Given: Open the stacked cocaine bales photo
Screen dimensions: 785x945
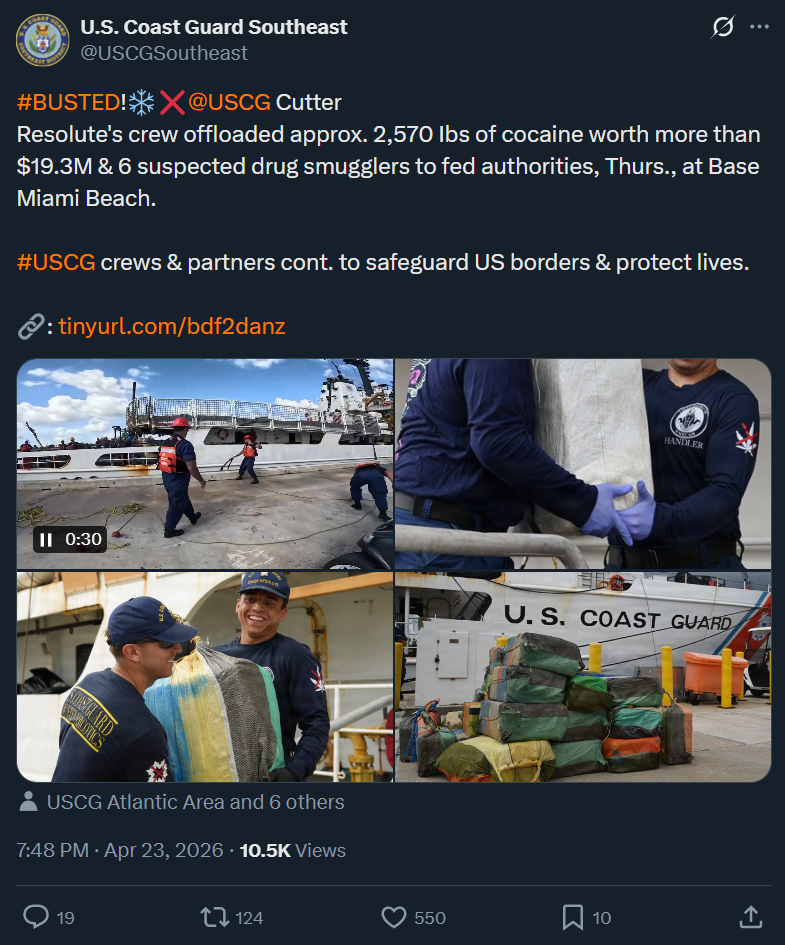Looking at the screenshot, I should tap(583, 677).
